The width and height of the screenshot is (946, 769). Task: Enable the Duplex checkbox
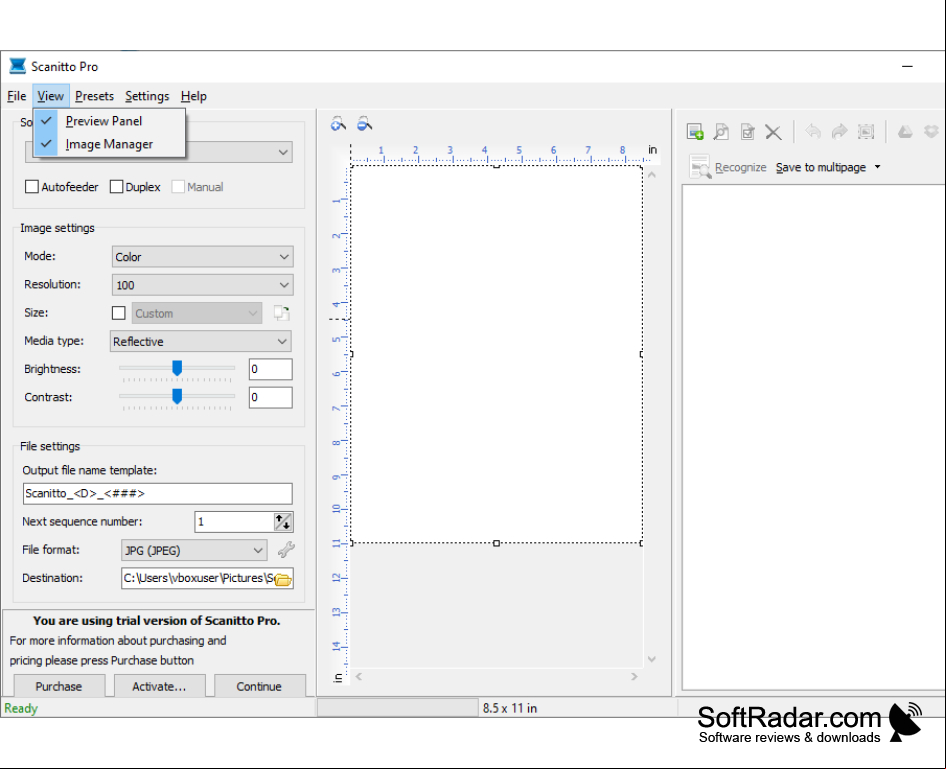point(116,187)
